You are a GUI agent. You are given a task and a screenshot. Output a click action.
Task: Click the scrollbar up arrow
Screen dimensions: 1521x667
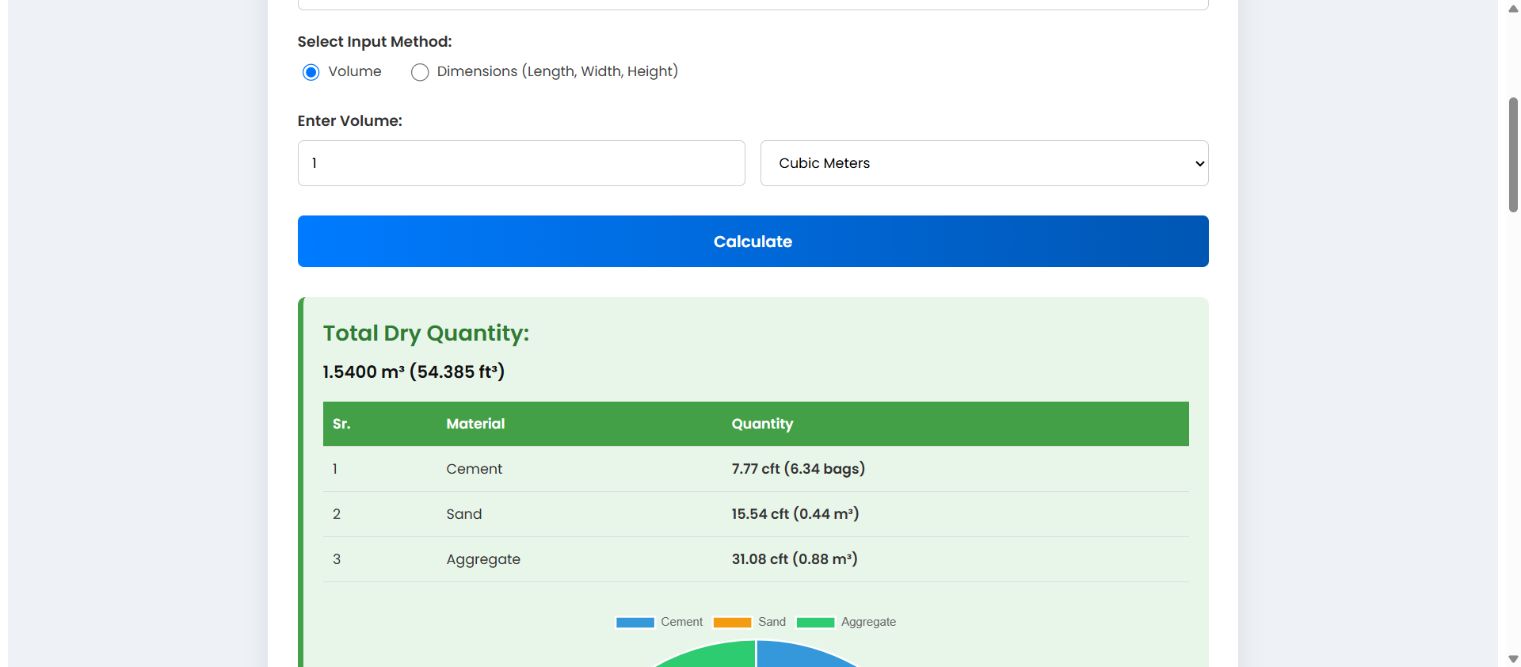1512,8
